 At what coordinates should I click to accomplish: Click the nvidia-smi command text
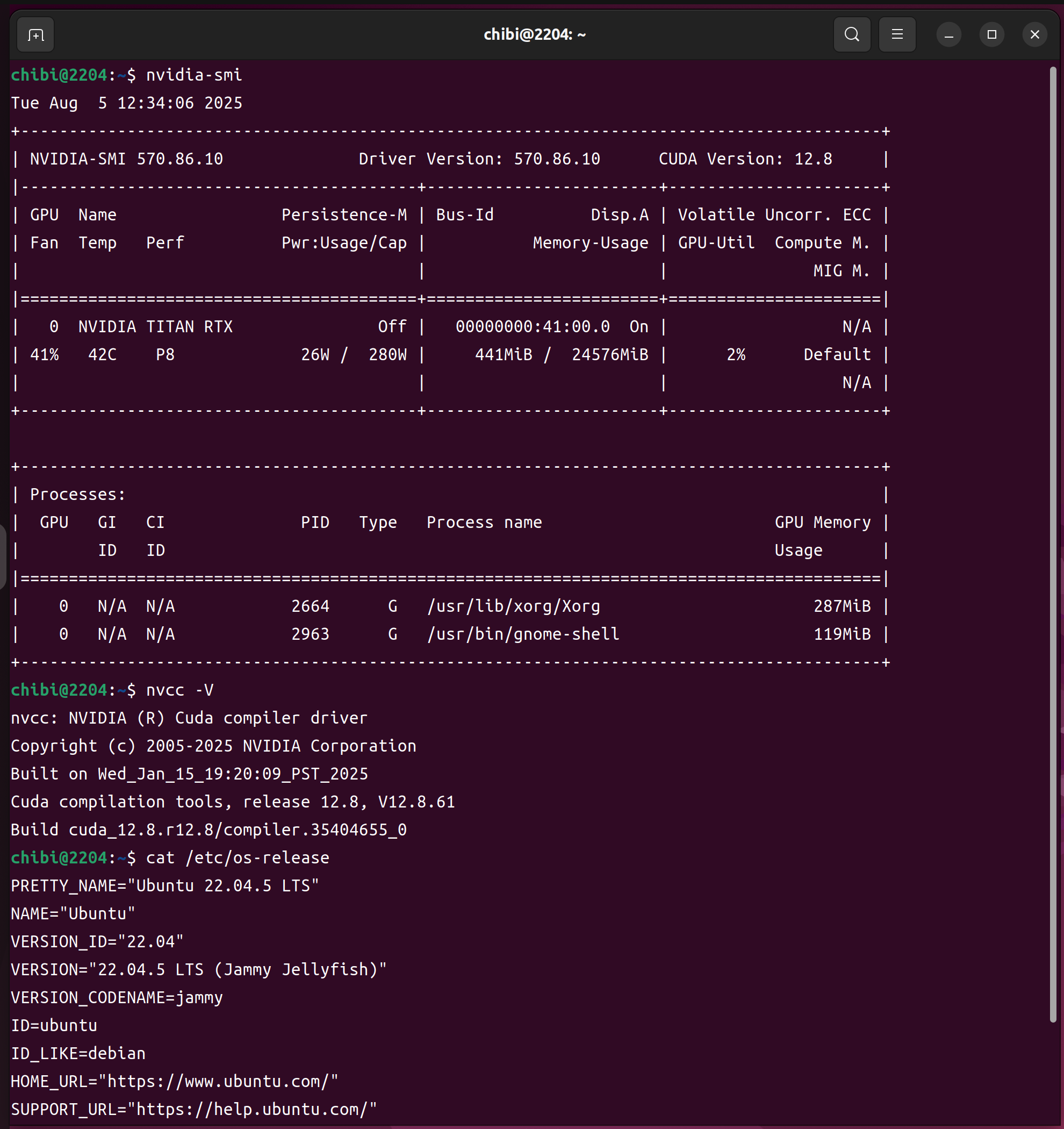[193, 75]
